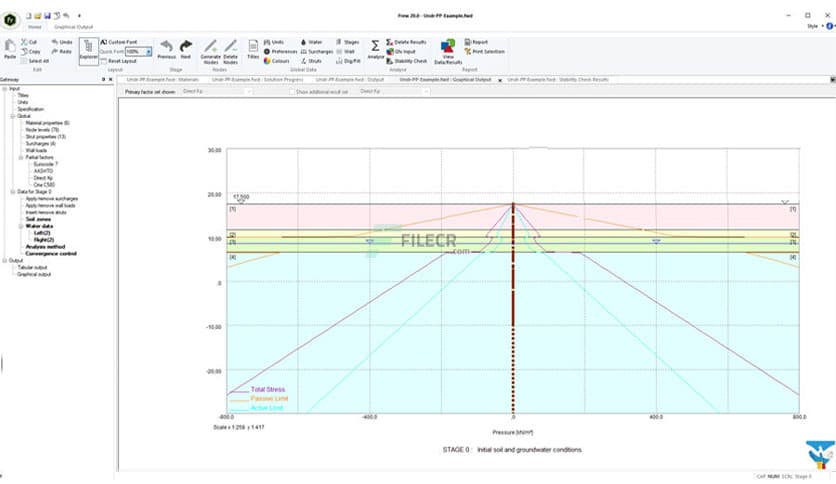Select Tabular output in the tree

point(32,267)
